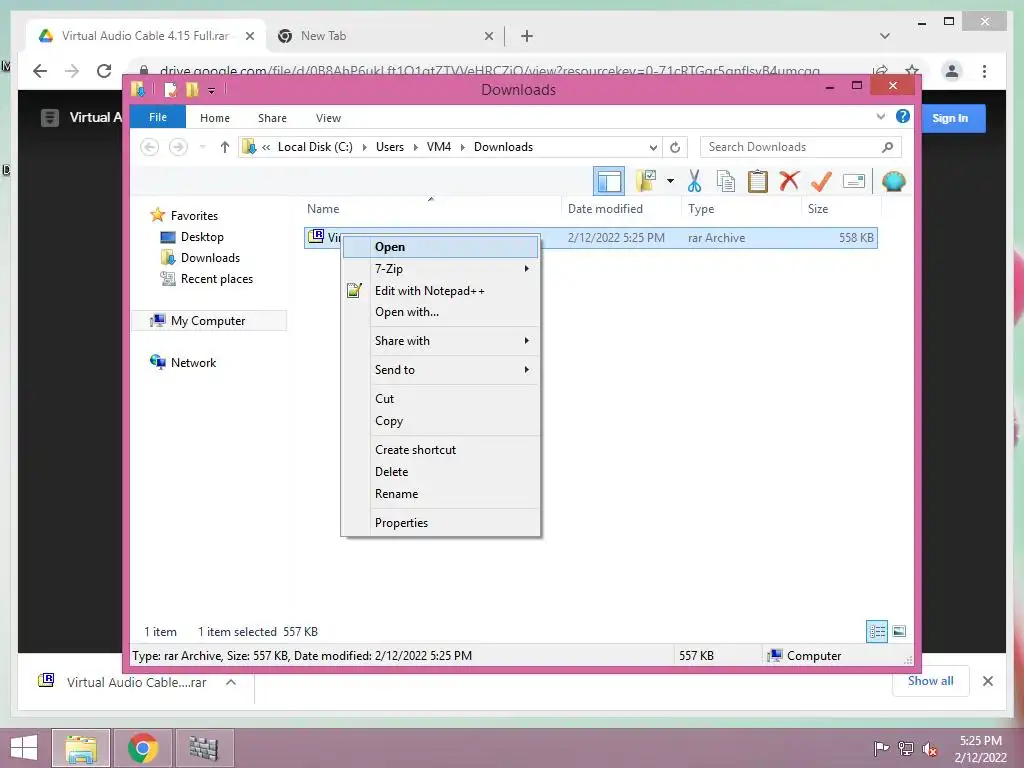Viewport: 1024px width, 768px height.
Task: Sort by the Type column header
Action: (x=741, y=209)
